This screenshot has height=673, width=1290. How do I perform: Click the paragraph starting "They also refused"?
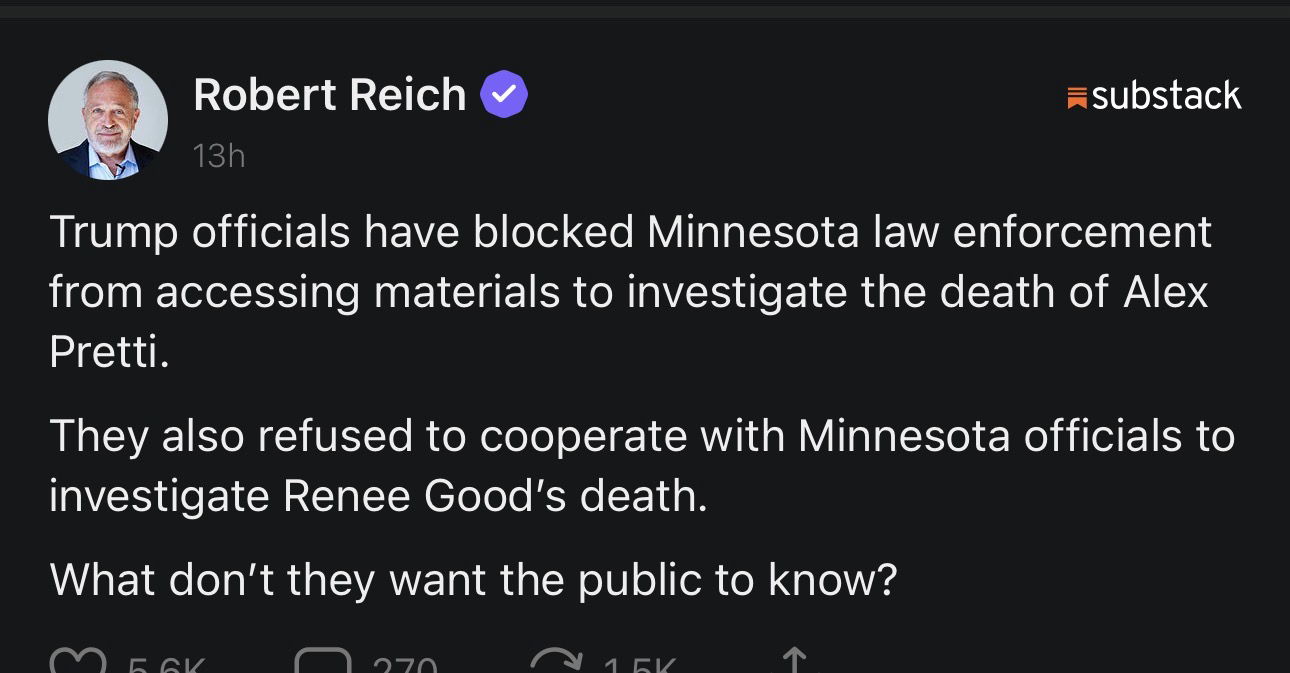(x=640, y=465)
